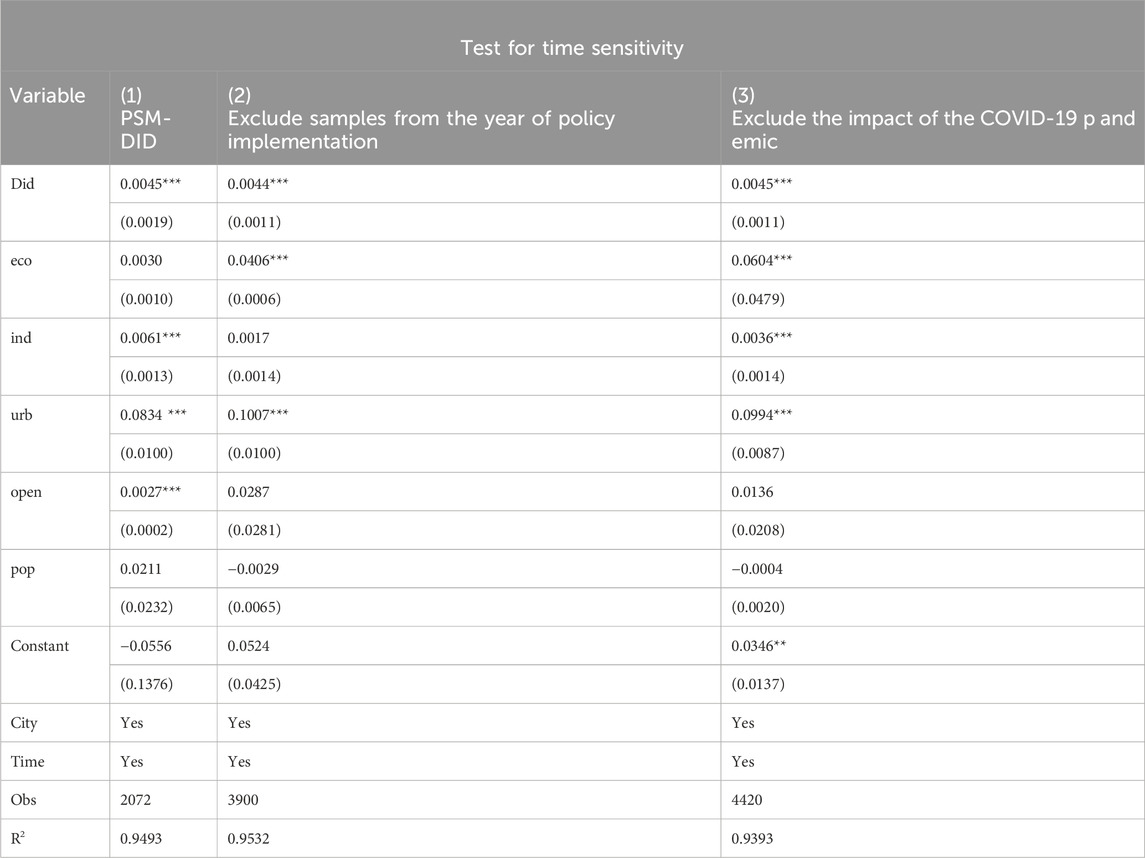
Task: Select the "ind" row label
Action: (21, 338)
